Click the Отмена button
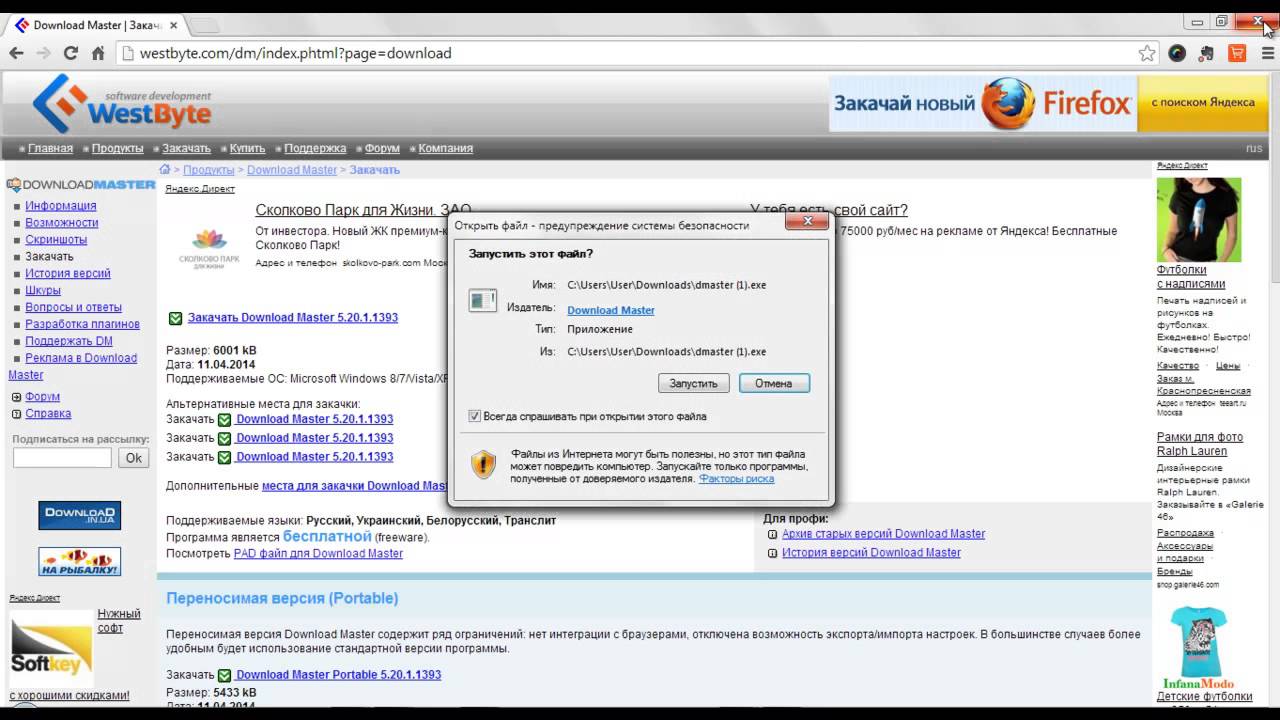Image resolution: width=1280 pixels, height=720 pixels. (x=774, y=383)
